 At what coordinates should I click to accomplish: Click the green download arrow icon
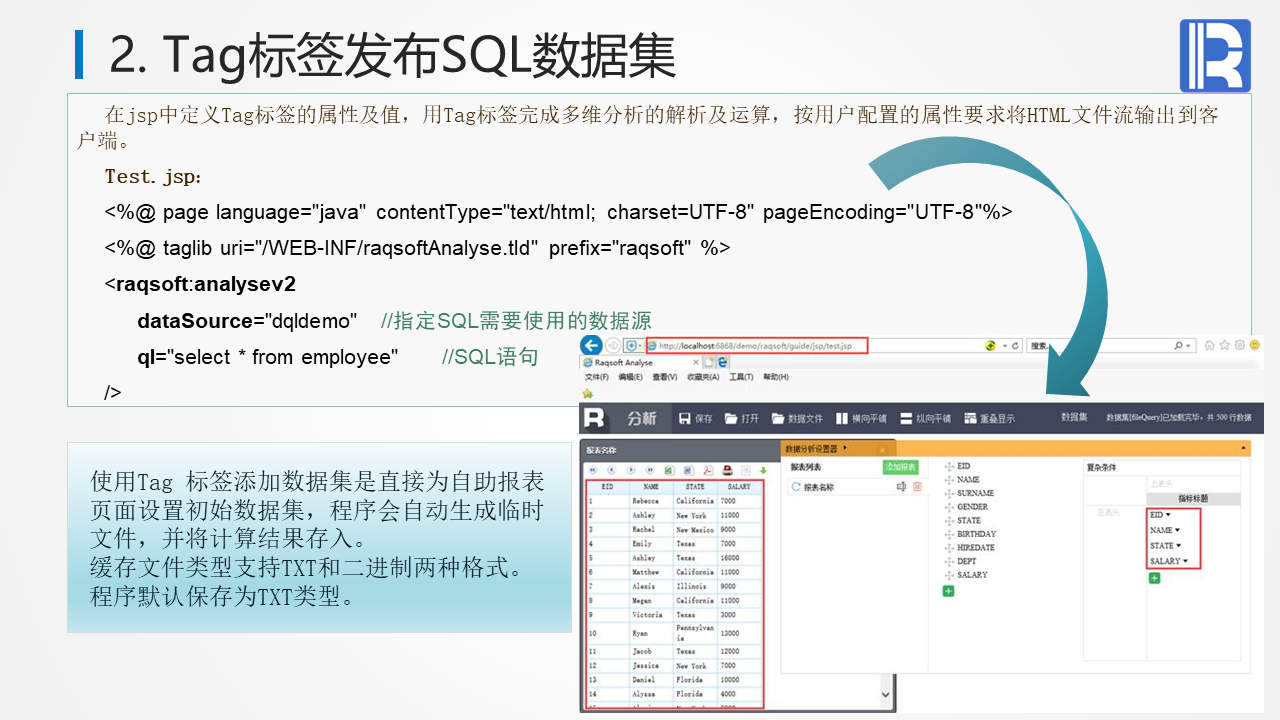(763, 470)
